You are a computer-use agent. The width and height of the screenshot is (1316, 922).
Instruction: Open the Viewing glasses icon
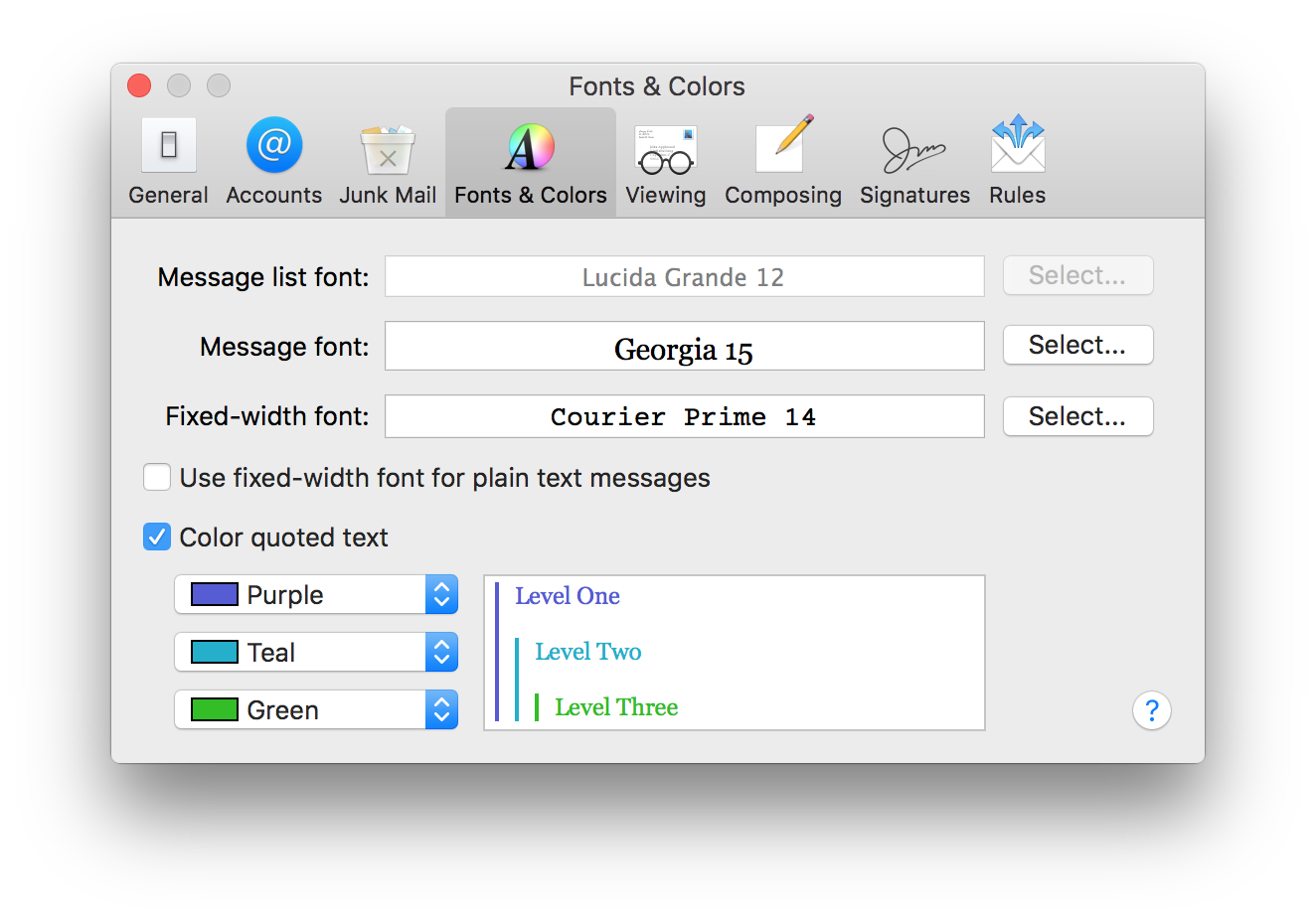(x=666, y=149)
